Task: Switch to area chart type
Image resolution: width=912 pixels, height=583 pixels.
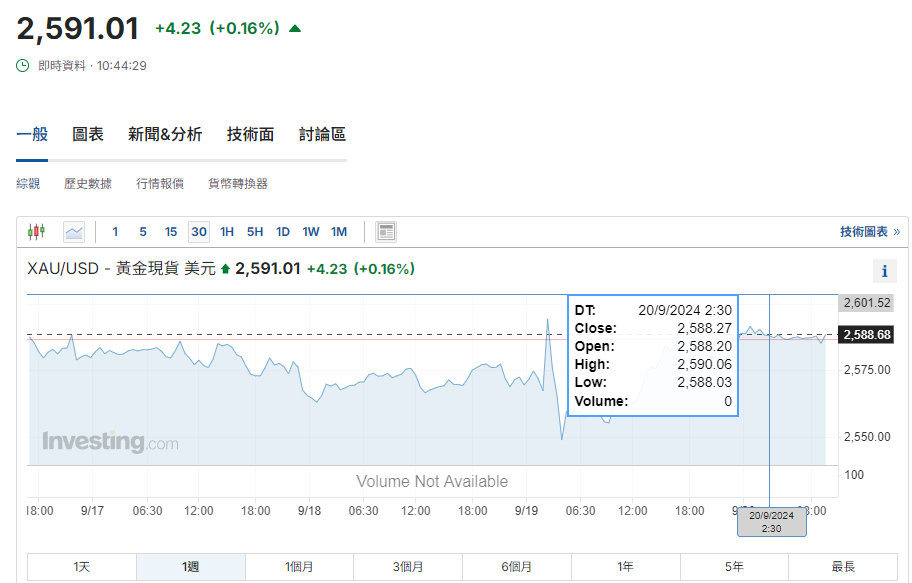Action: 74,232
